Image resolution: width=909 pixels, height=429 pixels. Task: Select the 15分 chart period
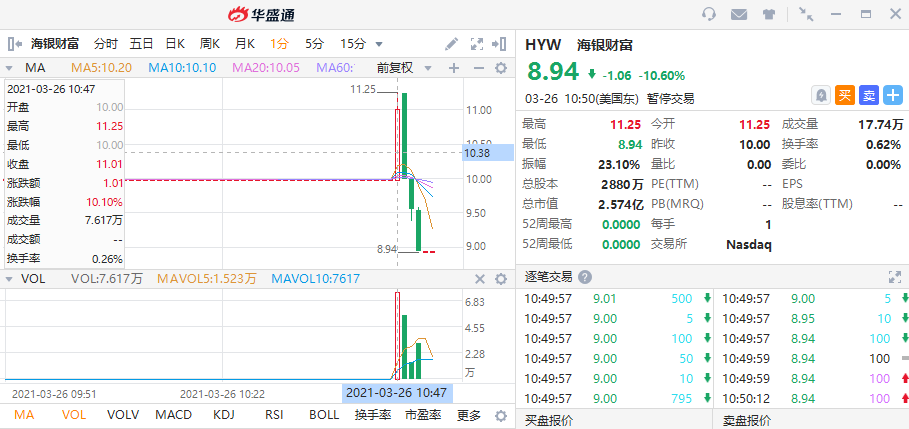click(x=353, y=43)
